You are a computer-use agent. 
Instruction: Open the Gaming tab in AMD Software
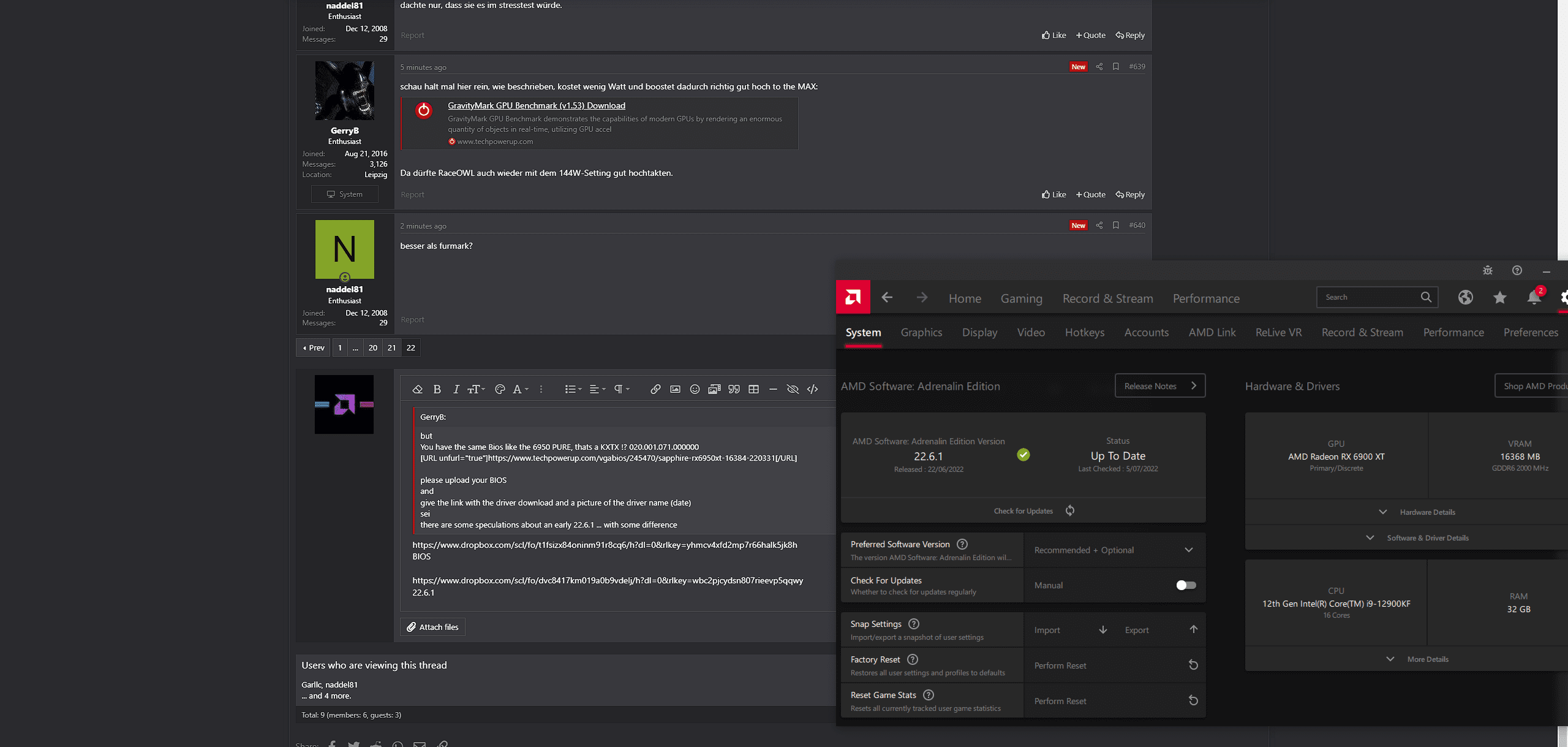point(1021,298)
